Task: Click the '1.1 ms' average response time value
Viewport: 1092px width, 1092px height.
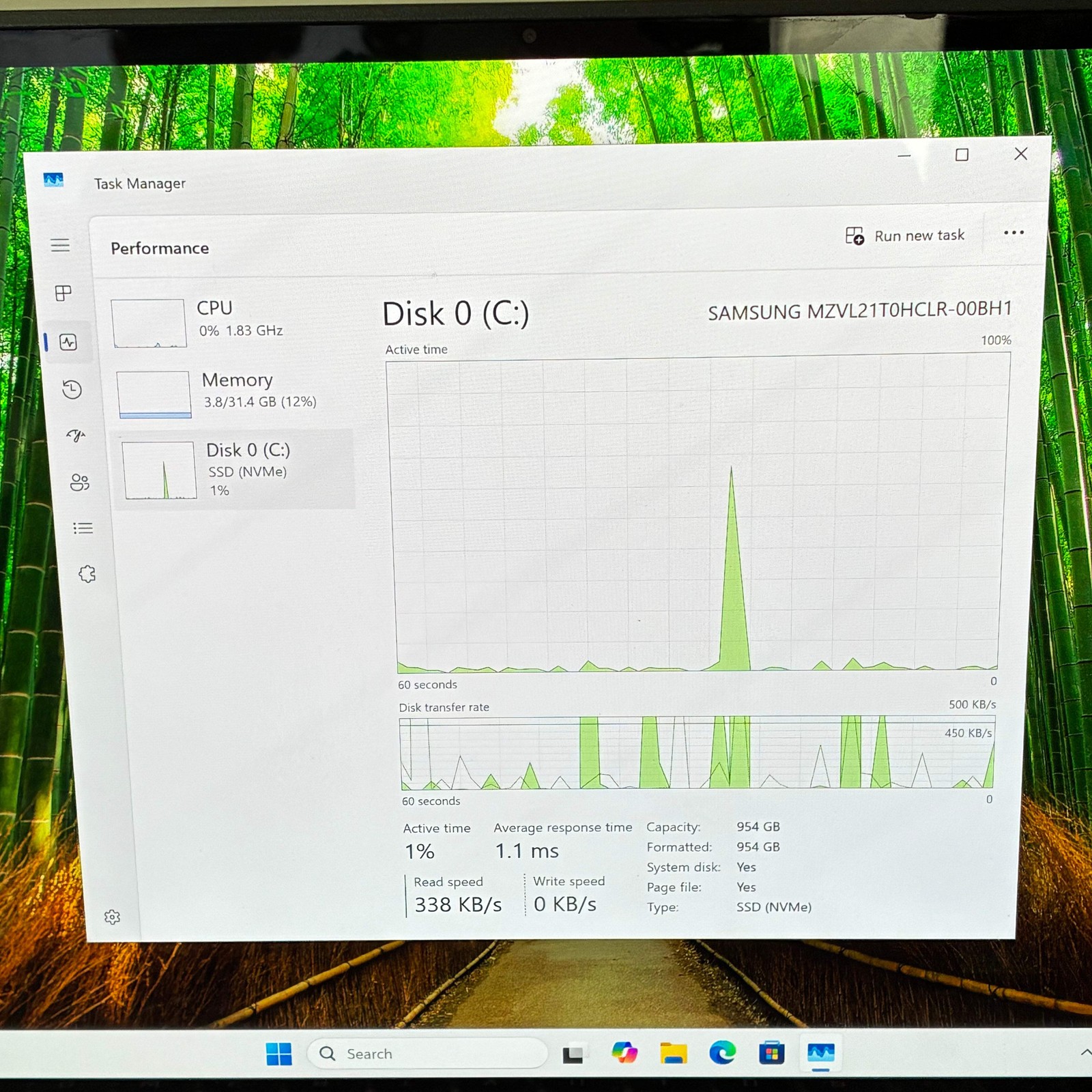Action: [527, 851]
